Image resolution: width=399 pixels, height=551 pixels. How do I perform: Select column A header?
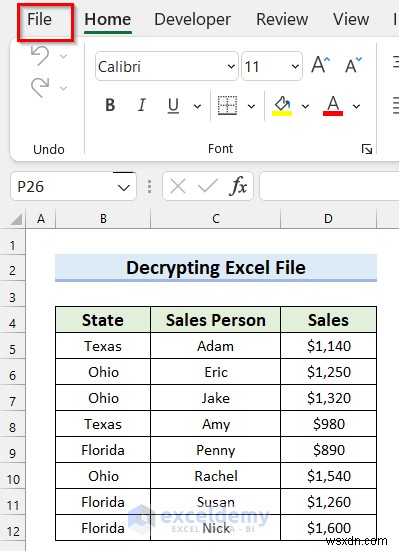point(41,219)
